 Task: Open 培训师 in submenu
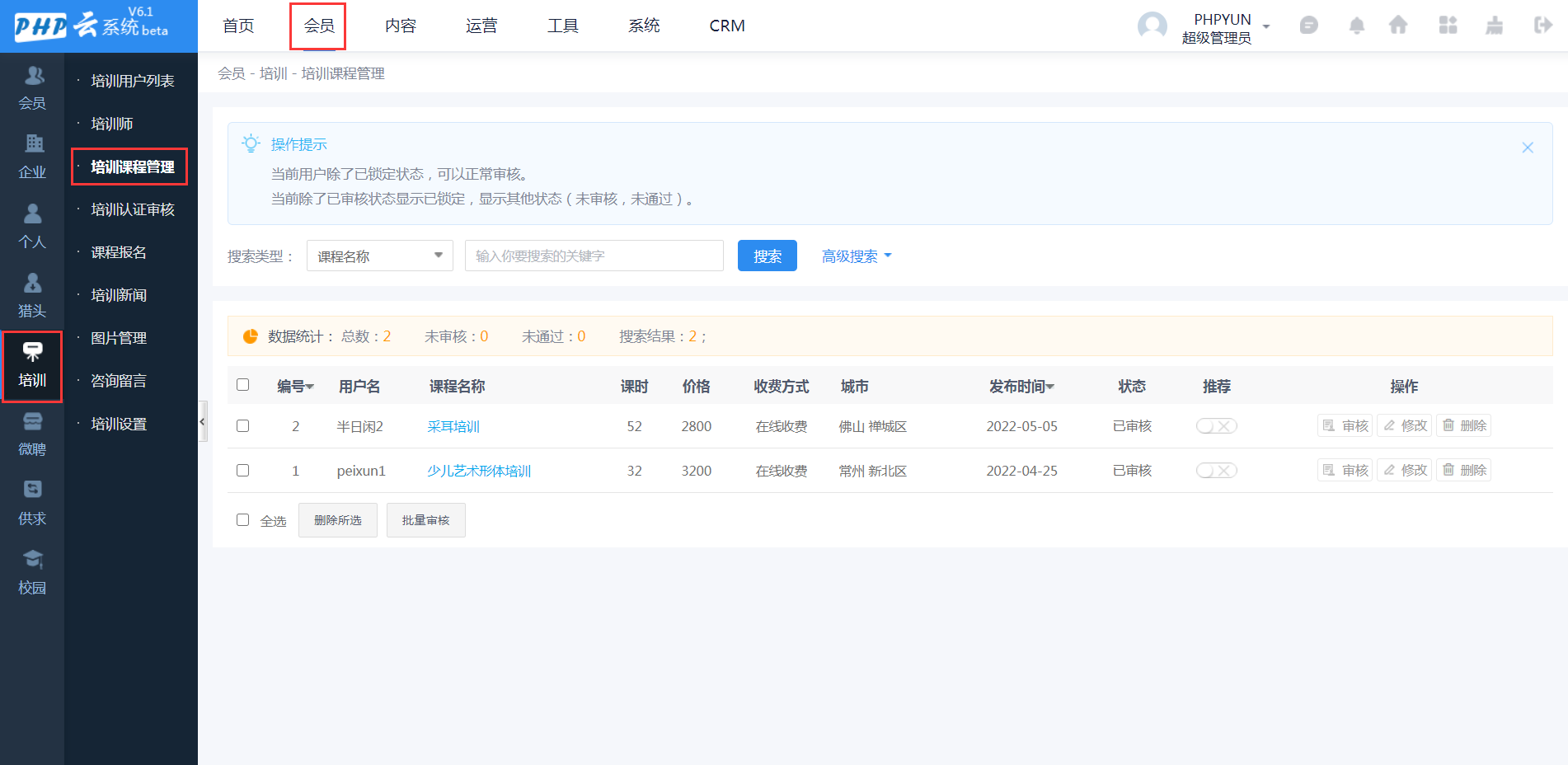click(x=112, y=124)
